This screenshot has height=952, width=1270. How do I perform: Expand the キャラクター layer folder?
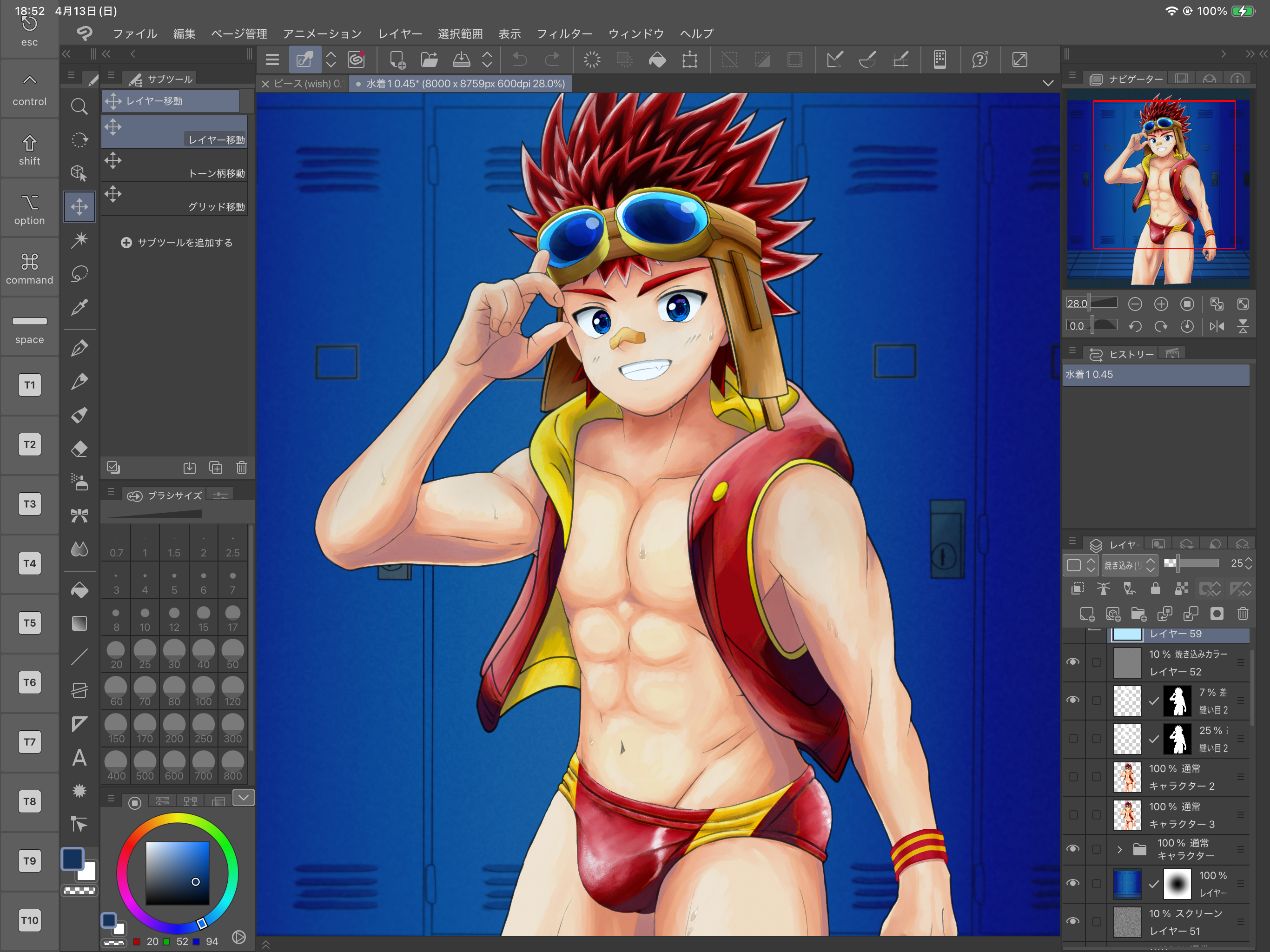pyautogui.click(x=1119, y=849)
